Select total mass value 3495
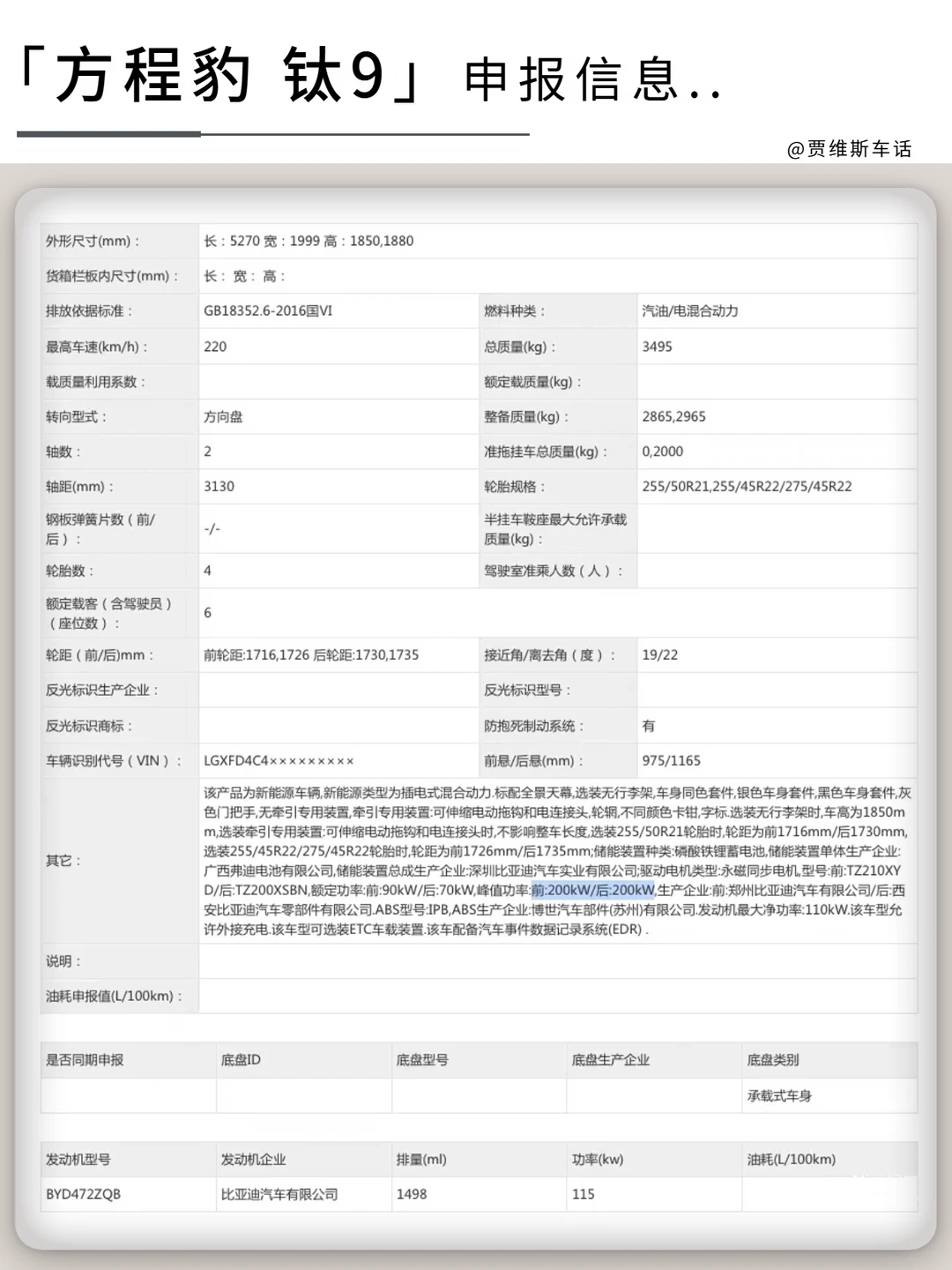The image size is (952, 1270). tap(657, 347)
